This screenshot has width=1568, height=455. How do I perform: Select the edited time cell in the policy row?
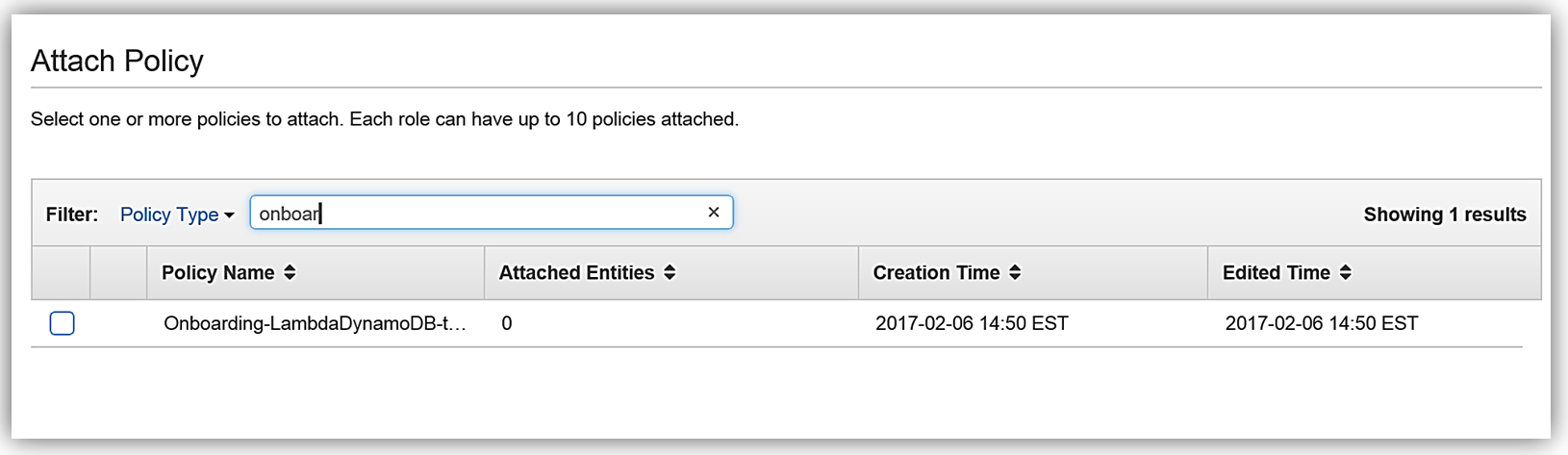pyautogui.click(x=1321, y=324)
